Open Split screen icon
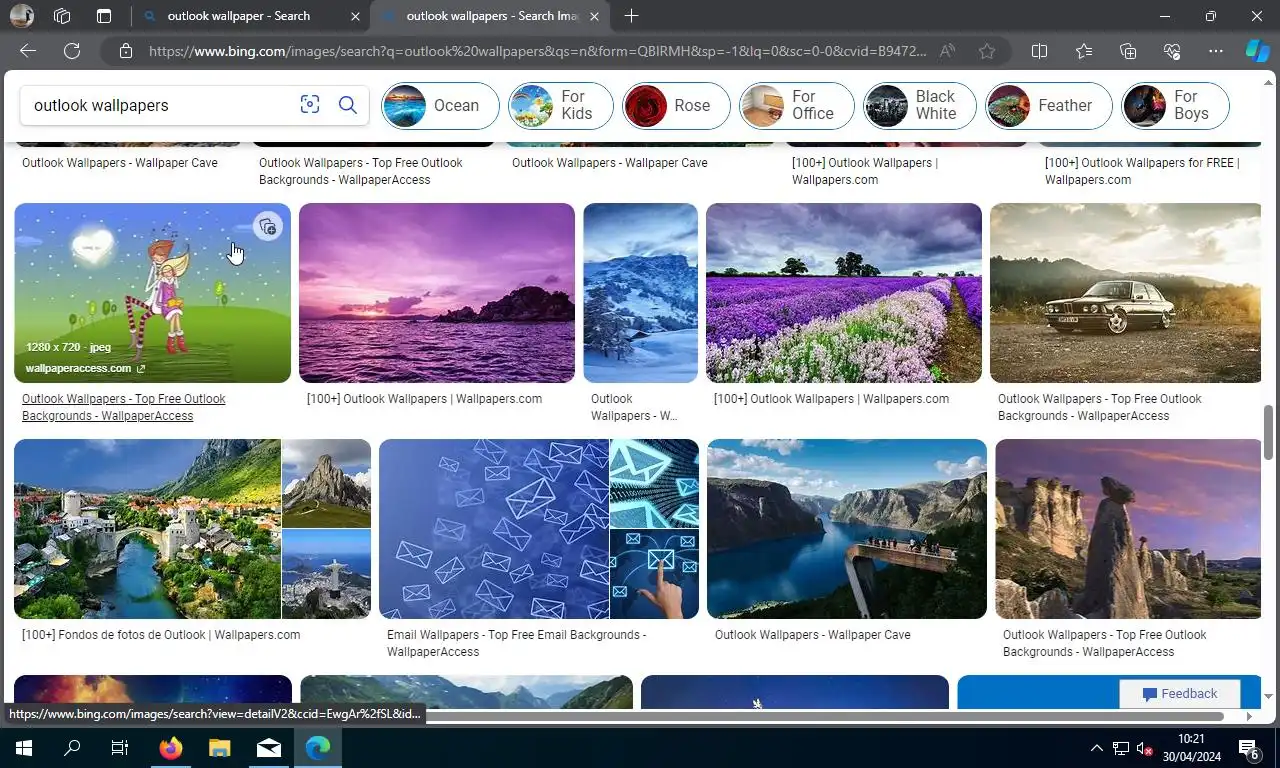This screenshot has height=768, width=1280. click(x=1039, y=51)
